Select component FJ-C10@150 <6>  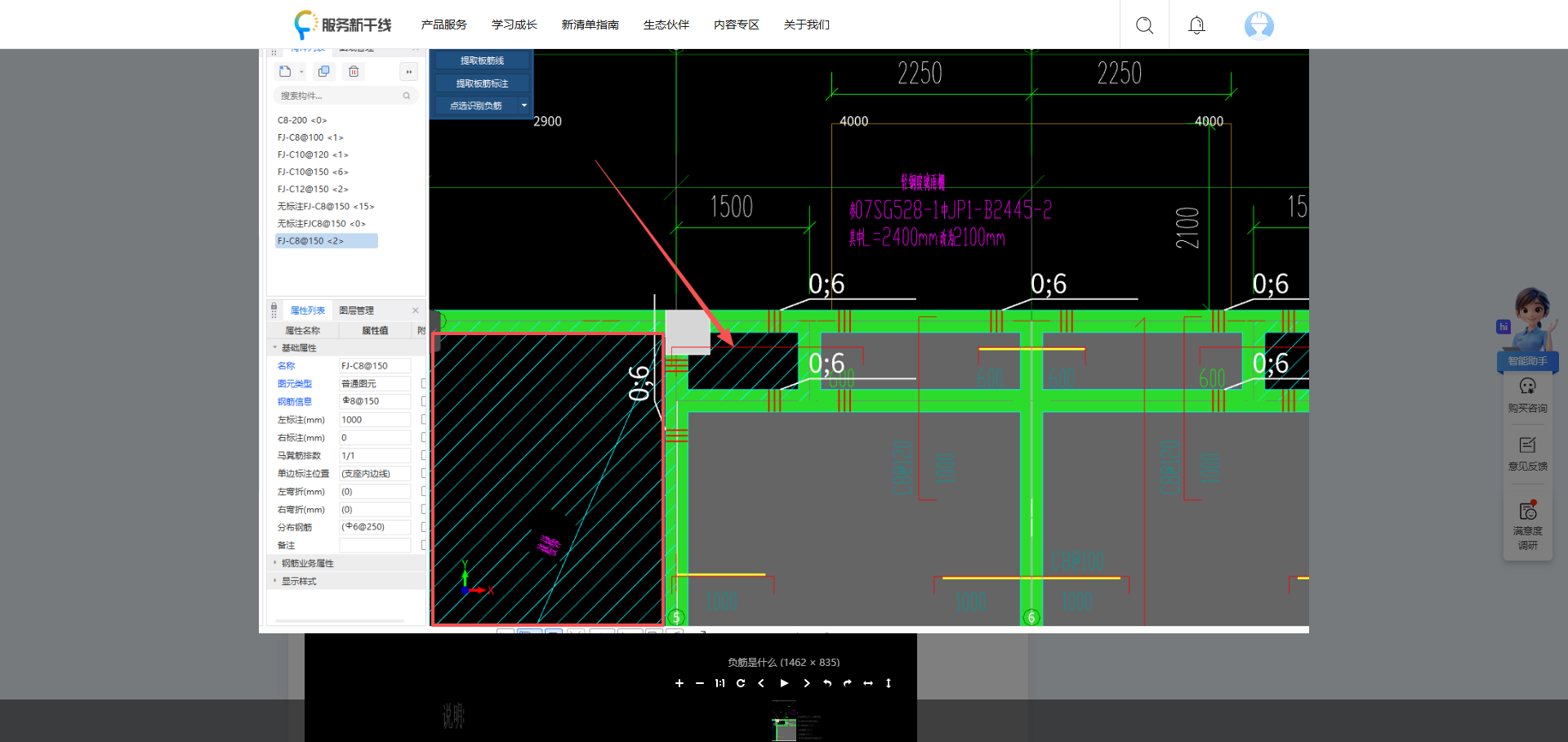click(313, 172)
